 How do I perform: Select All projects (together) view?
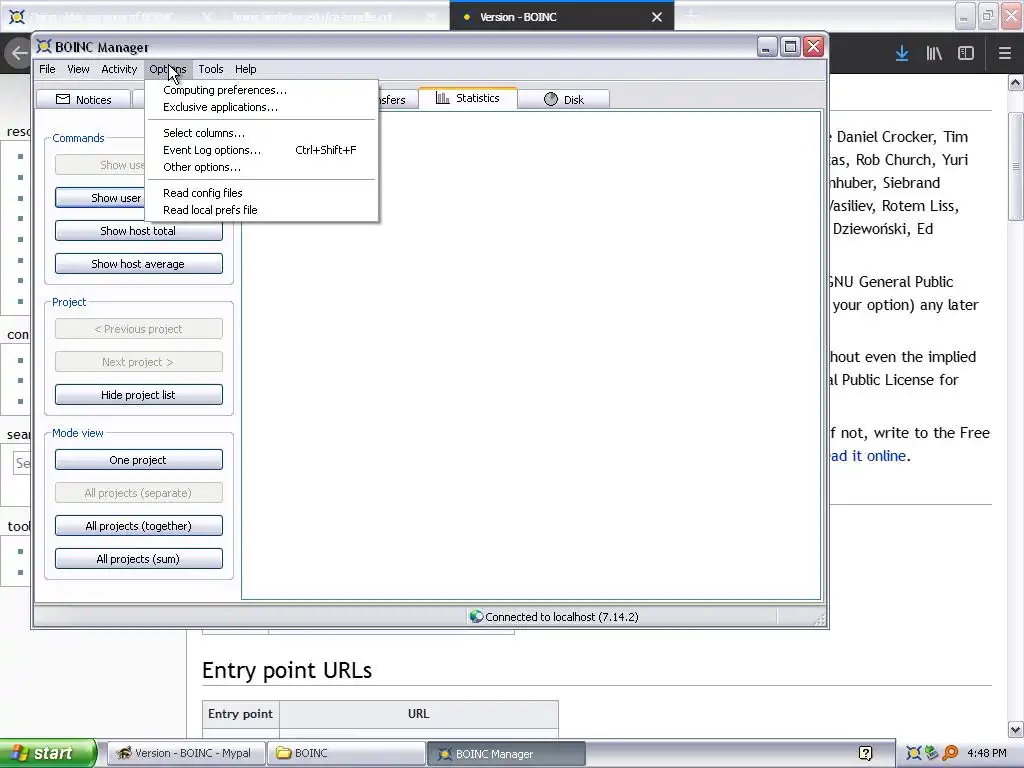click(138, 526)
